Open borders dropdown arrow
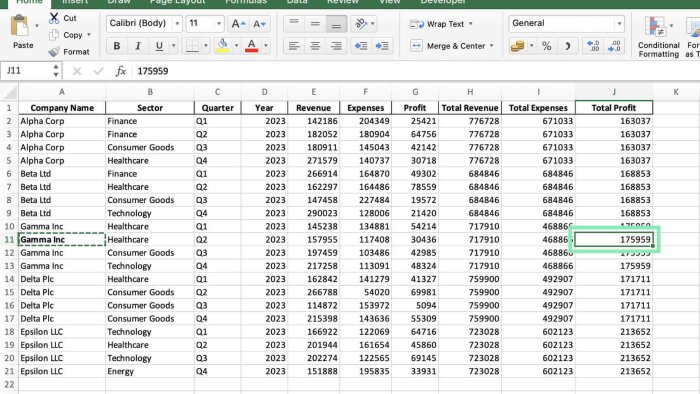This screenshot has width=700, height=394. coord(206,46)
